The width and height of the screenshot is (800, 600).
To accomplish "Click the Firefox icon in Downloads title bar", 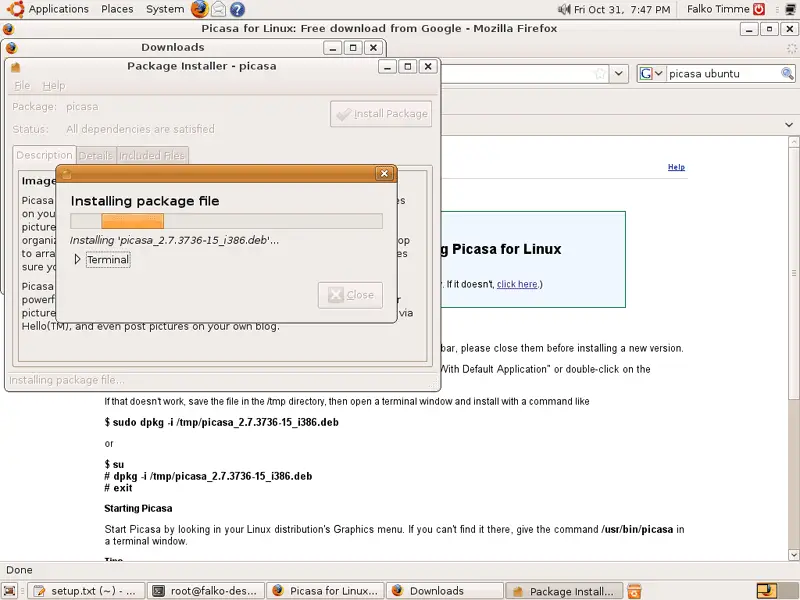I will 11,47.
